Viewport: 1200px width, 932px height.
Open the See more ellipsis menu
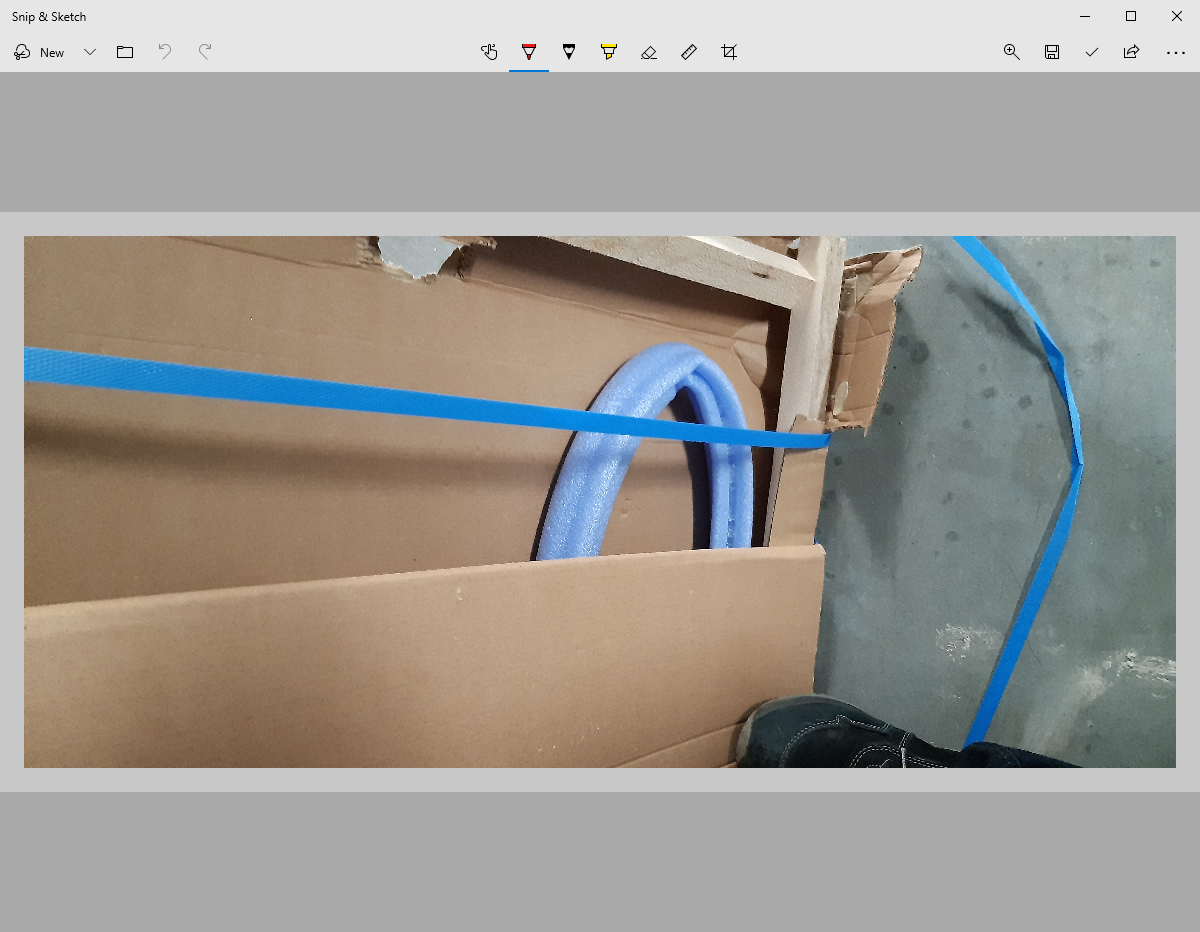pos(1176,52)
